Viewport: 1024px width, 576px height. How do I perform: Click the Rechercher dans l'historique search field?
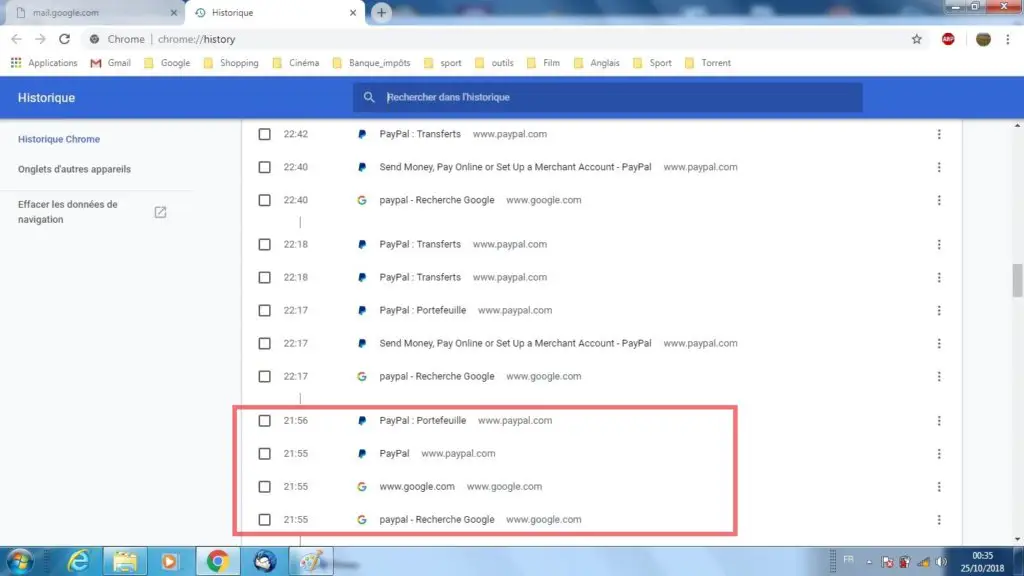pos(607,97)
